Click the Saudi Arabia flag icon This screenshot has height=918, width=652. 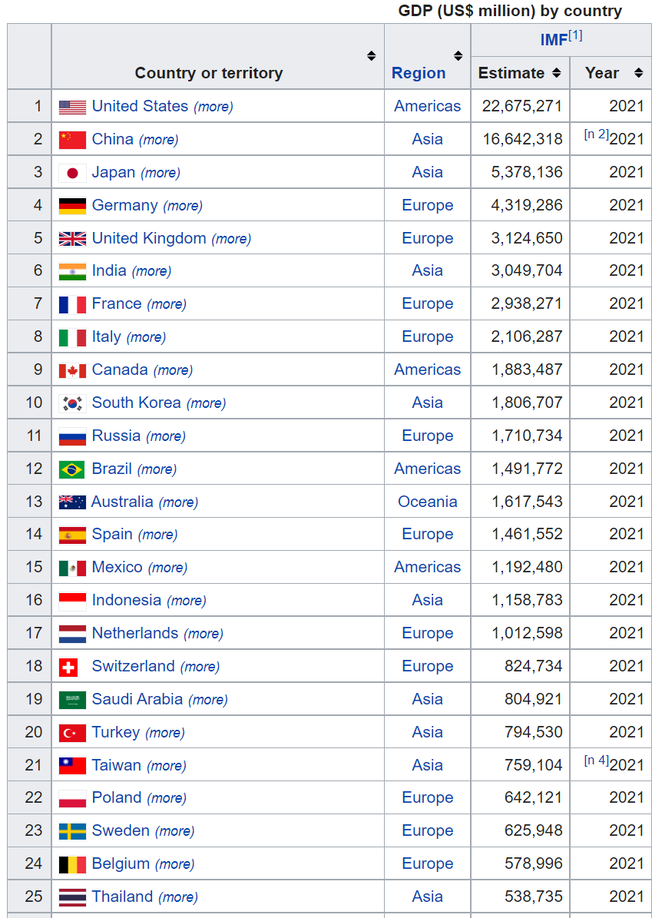coord(73,700)
